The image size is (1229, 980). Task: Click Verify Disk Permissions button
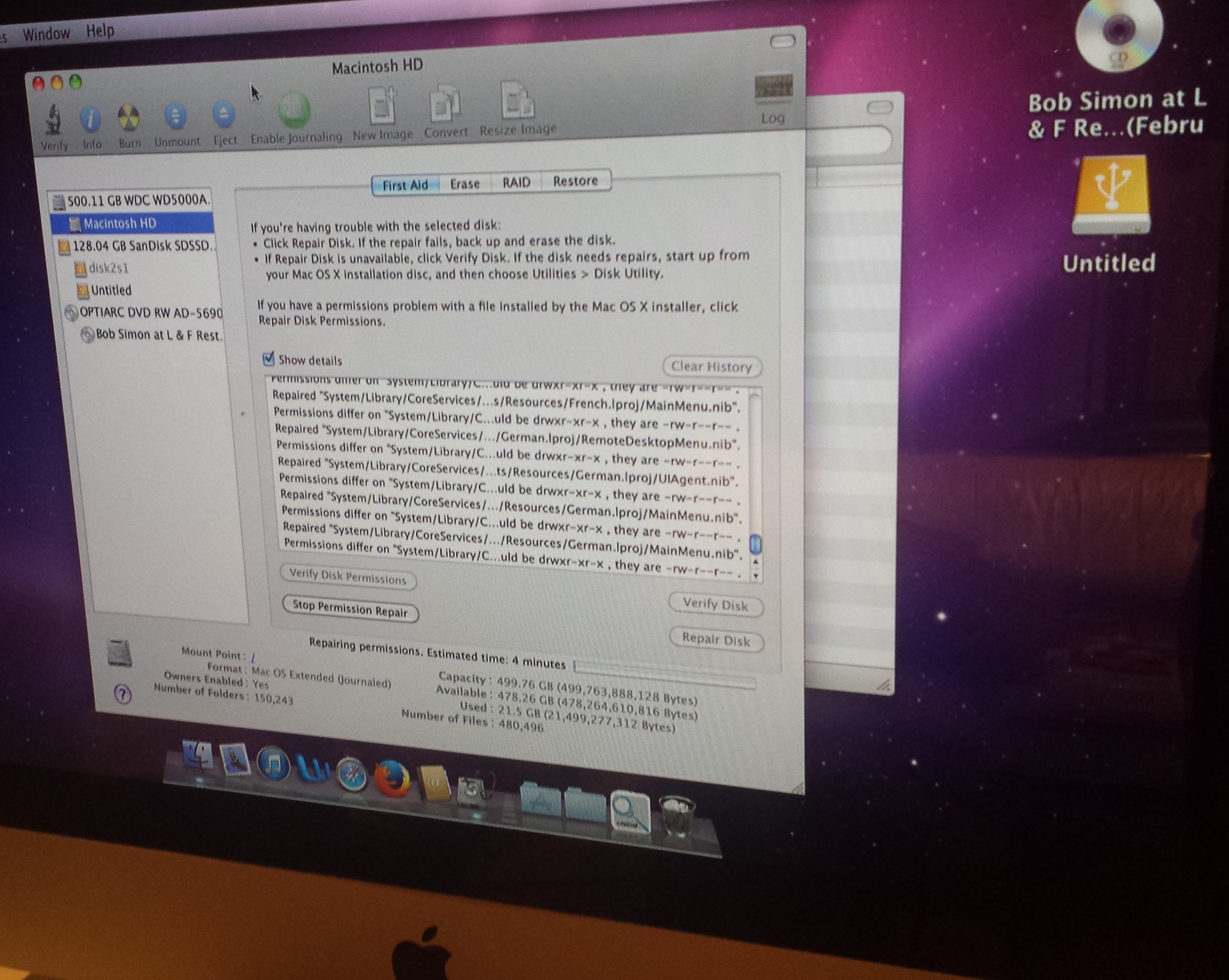[x=348, y=577]
